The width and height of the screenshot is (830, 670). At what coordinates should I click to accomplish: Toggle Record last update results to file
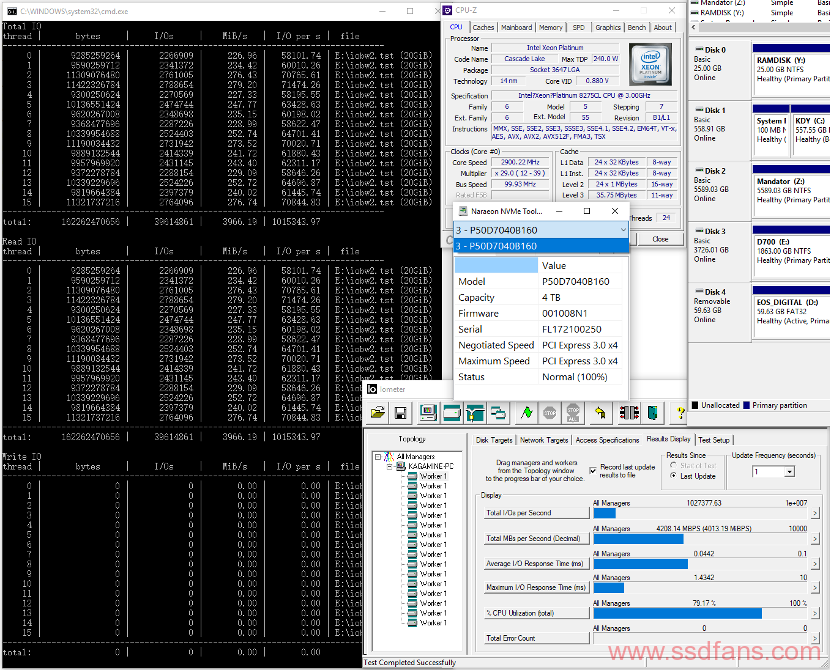point(593,470)
